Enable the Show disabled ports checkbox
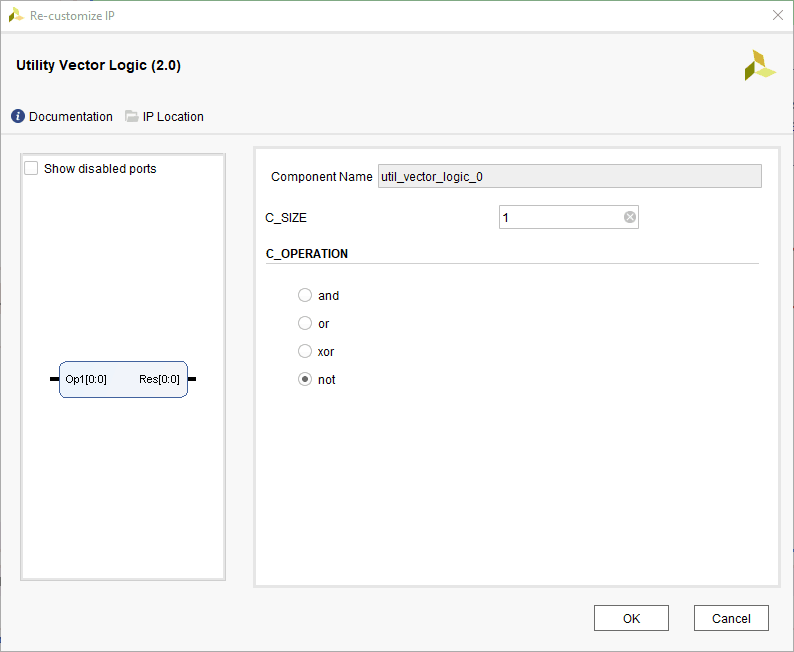794x652 pixels. (x=32, y=169)
